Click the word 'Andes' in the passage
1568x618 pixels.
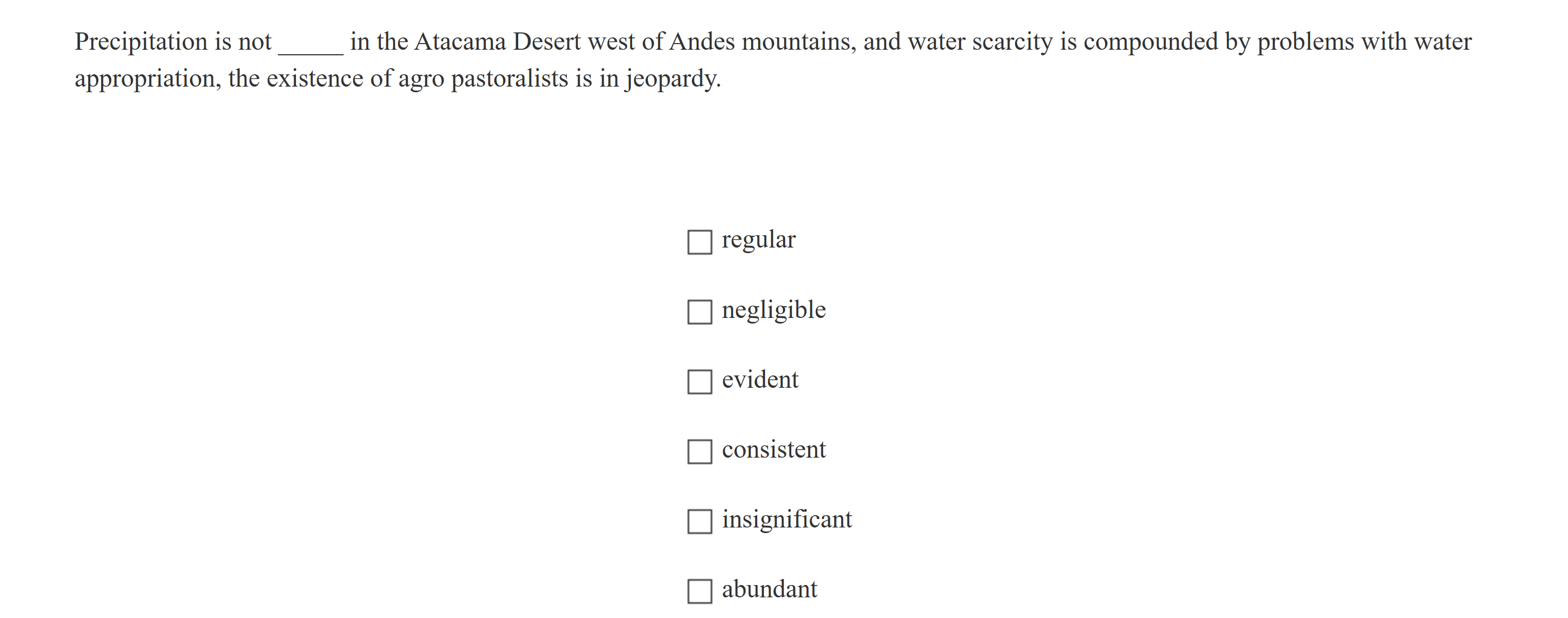(x=702, y=42)
